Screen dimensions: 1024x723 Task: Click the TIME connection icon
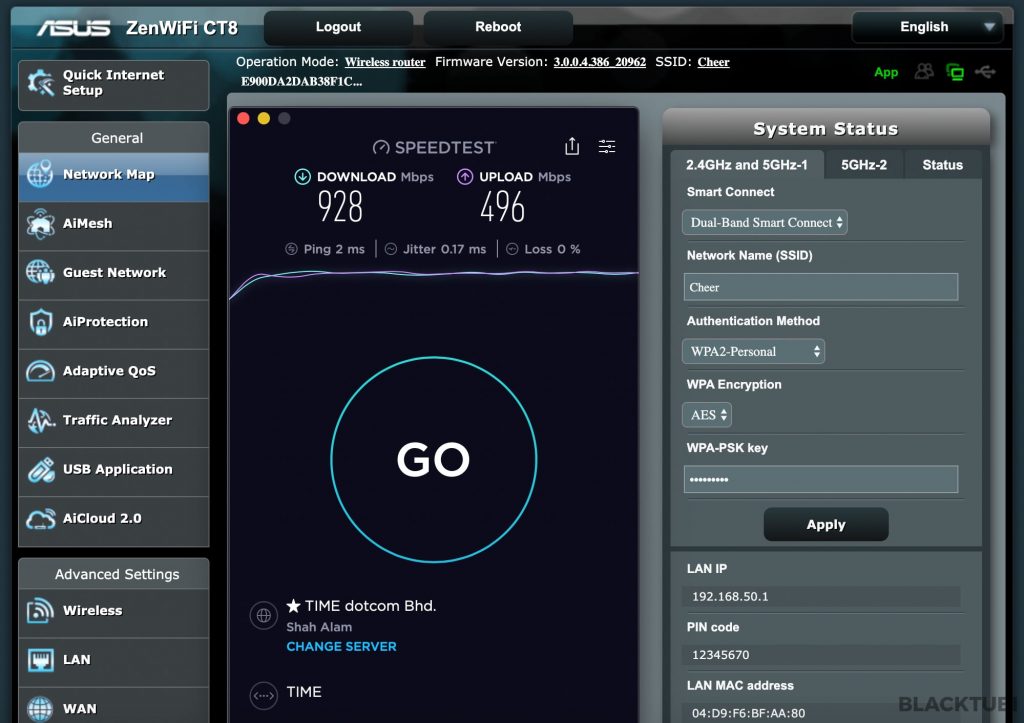point(264,696)
